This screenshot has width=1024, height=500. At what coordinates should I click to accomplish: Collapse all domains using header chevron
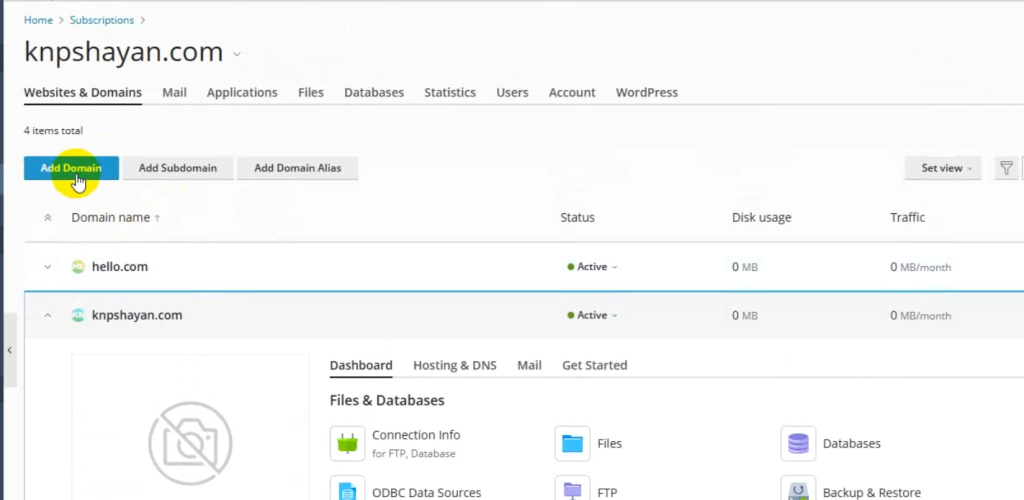click(47, 218)
